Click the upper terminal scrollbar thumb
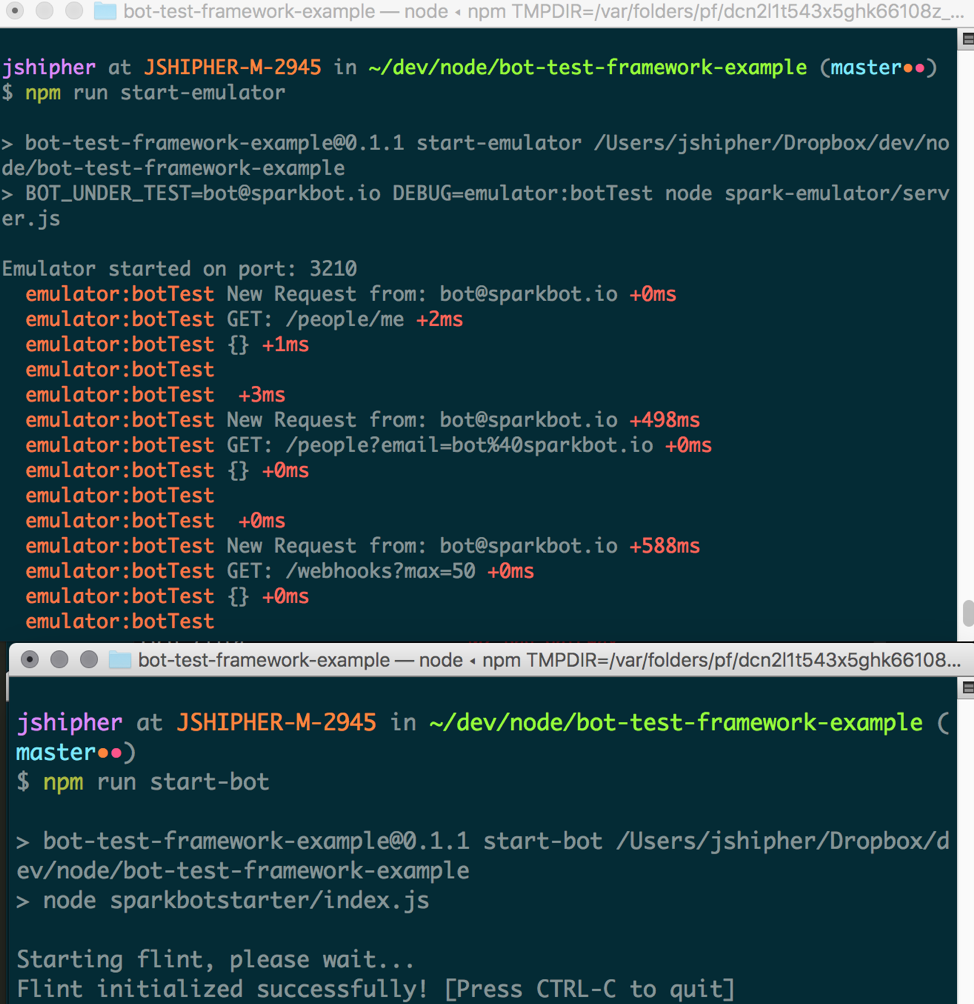974x1004 pixels. [x=968, y=613]
